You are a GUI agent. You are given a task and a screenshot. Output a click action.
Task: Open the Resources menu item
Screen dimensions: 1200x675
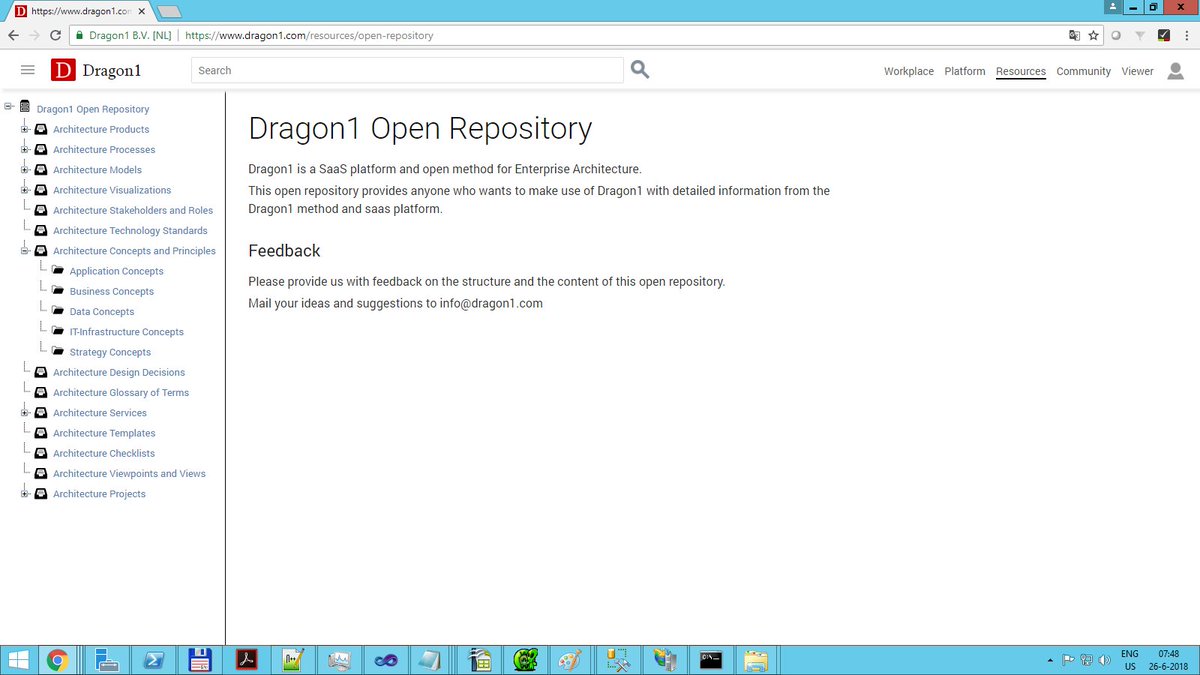tap(1021, 71)
